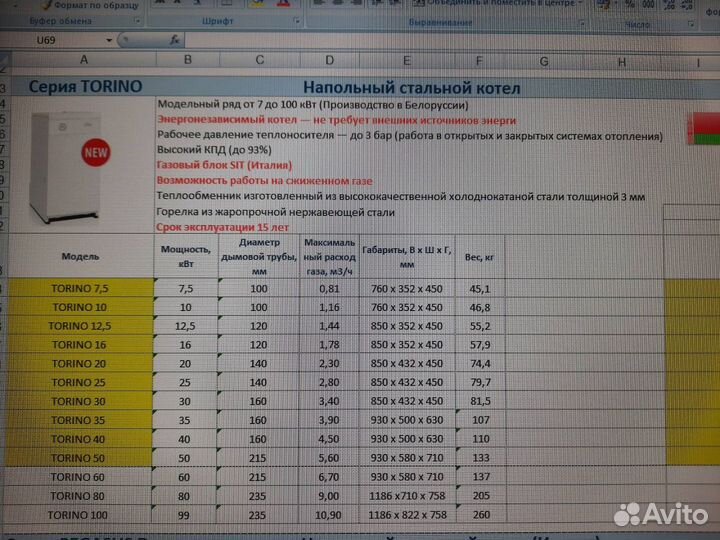Screen dimensions: 720x540
Task: Click the 'Мощность, кВт' header cell
Action: [186, 256]
